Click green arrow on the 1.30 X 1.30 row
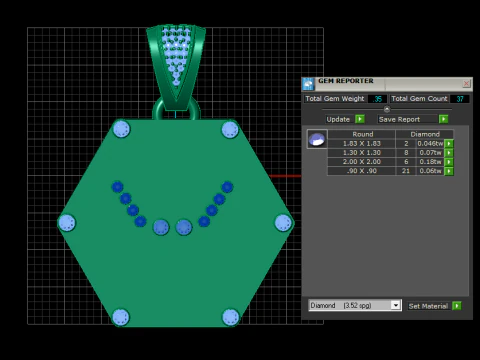This screenshot has width=480, height=360. click(449, 153)
